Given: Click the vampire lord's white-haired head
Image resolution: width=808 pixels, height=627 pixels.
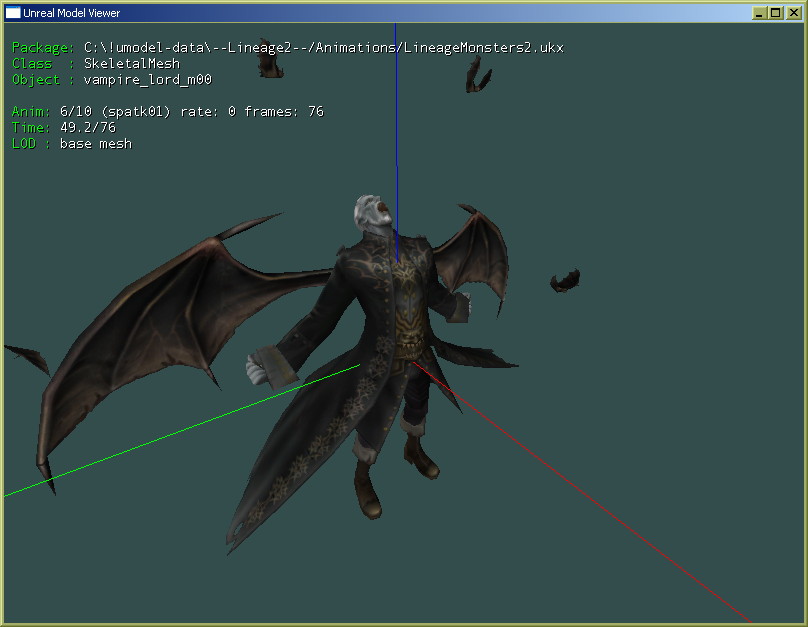Looking at the screenshot, I should (x=372, y=215).
